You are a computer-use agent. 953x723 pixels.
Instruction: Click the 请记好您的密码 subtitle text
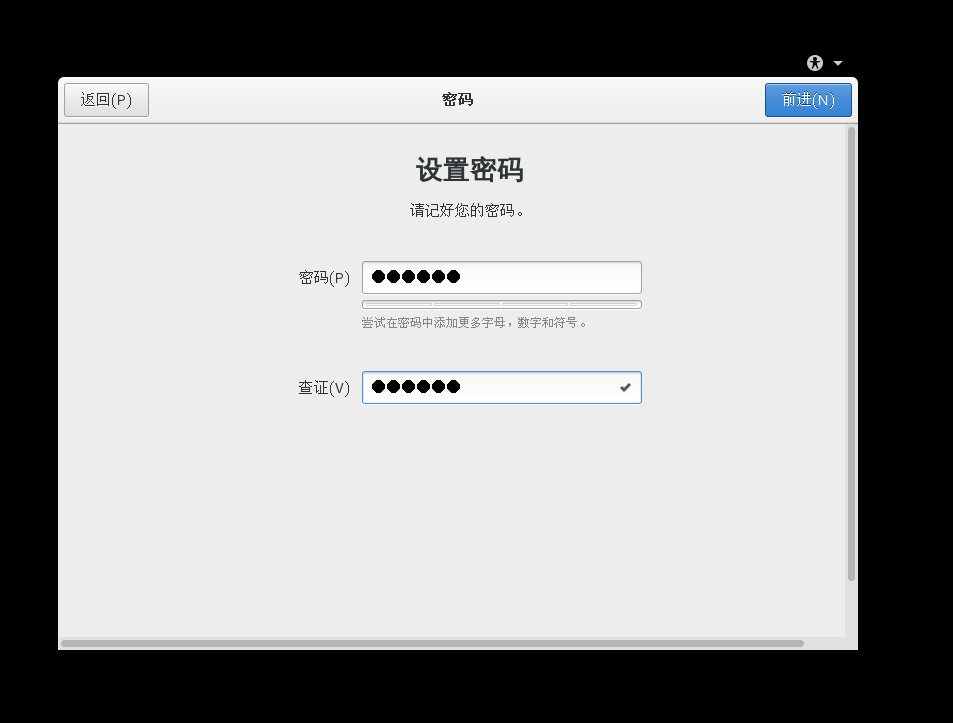468,211
